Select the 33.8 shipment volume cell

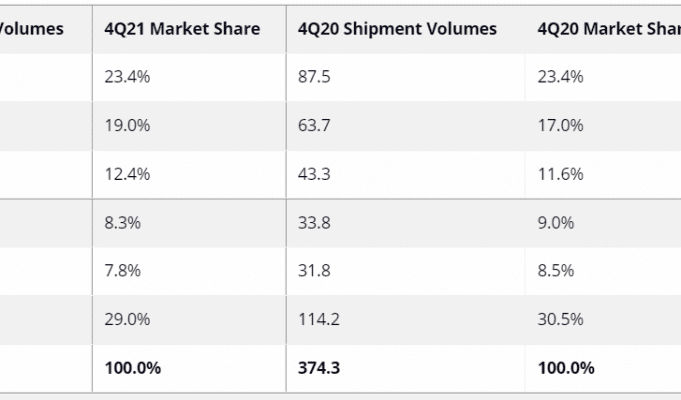[x=315, y=223]
